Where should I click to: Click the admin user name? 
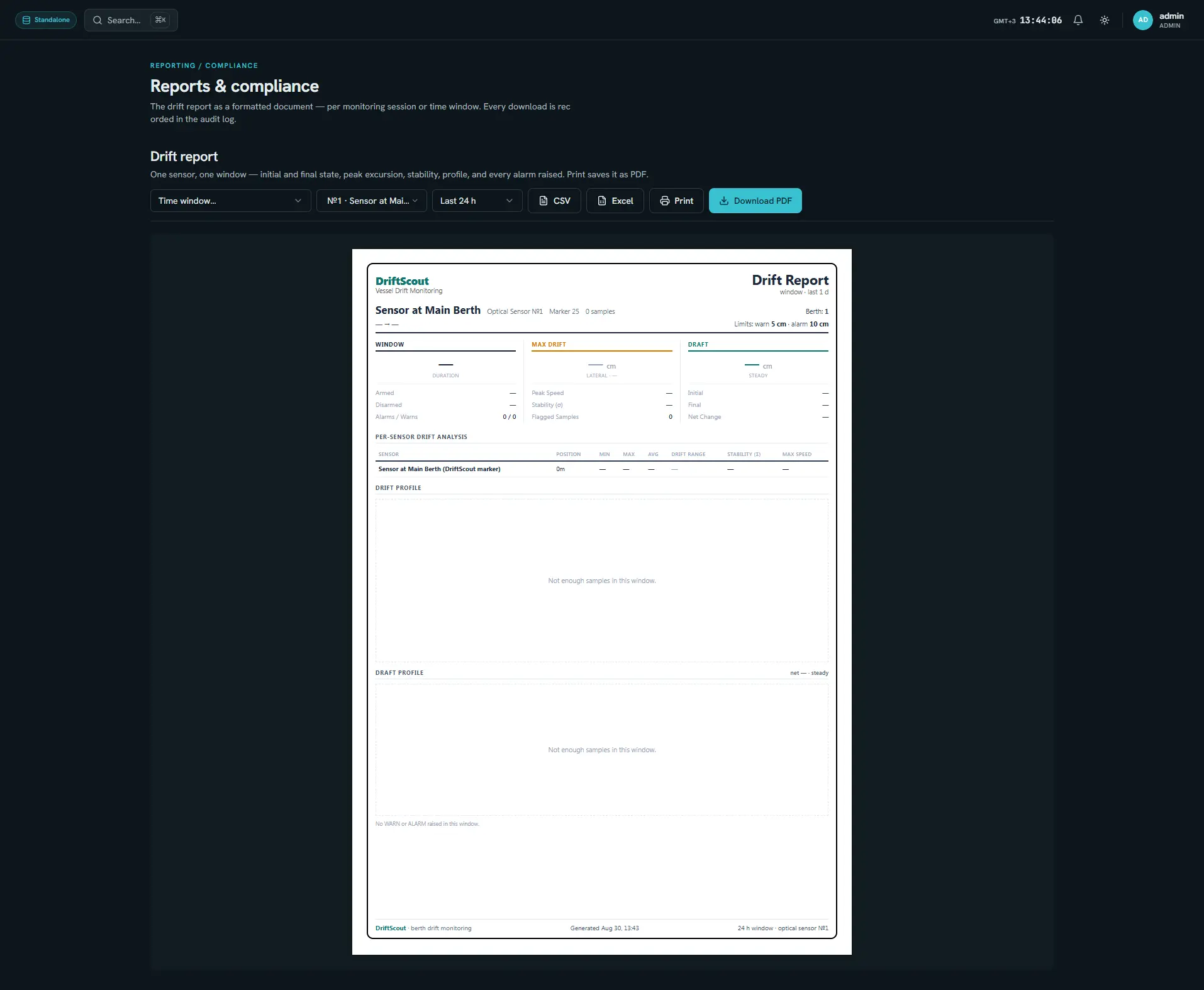click(x=1171, y=16)
